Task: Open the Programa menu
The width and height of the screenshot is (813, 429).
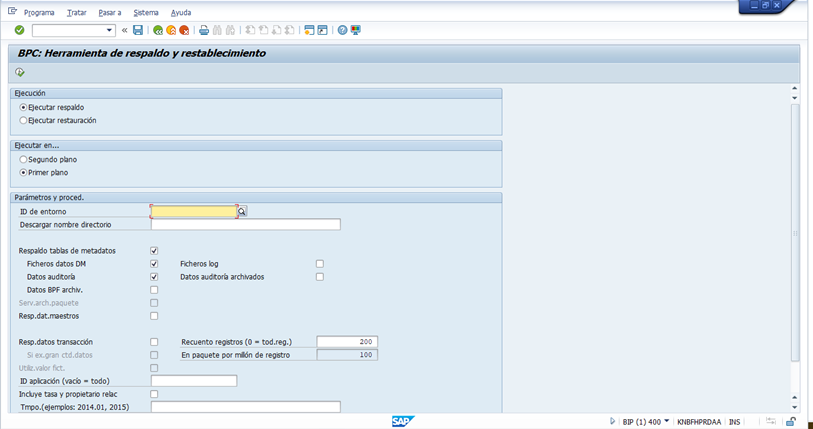Action: pos(38,12)
